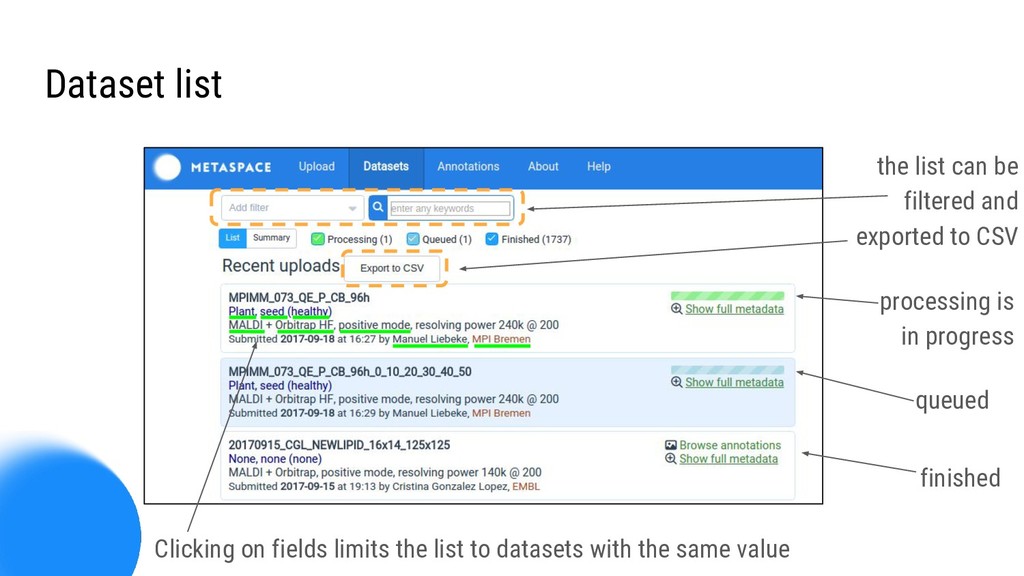
Task: Click the METASPACE brand text
Action: pyautogui.click(x=231, y=167)
